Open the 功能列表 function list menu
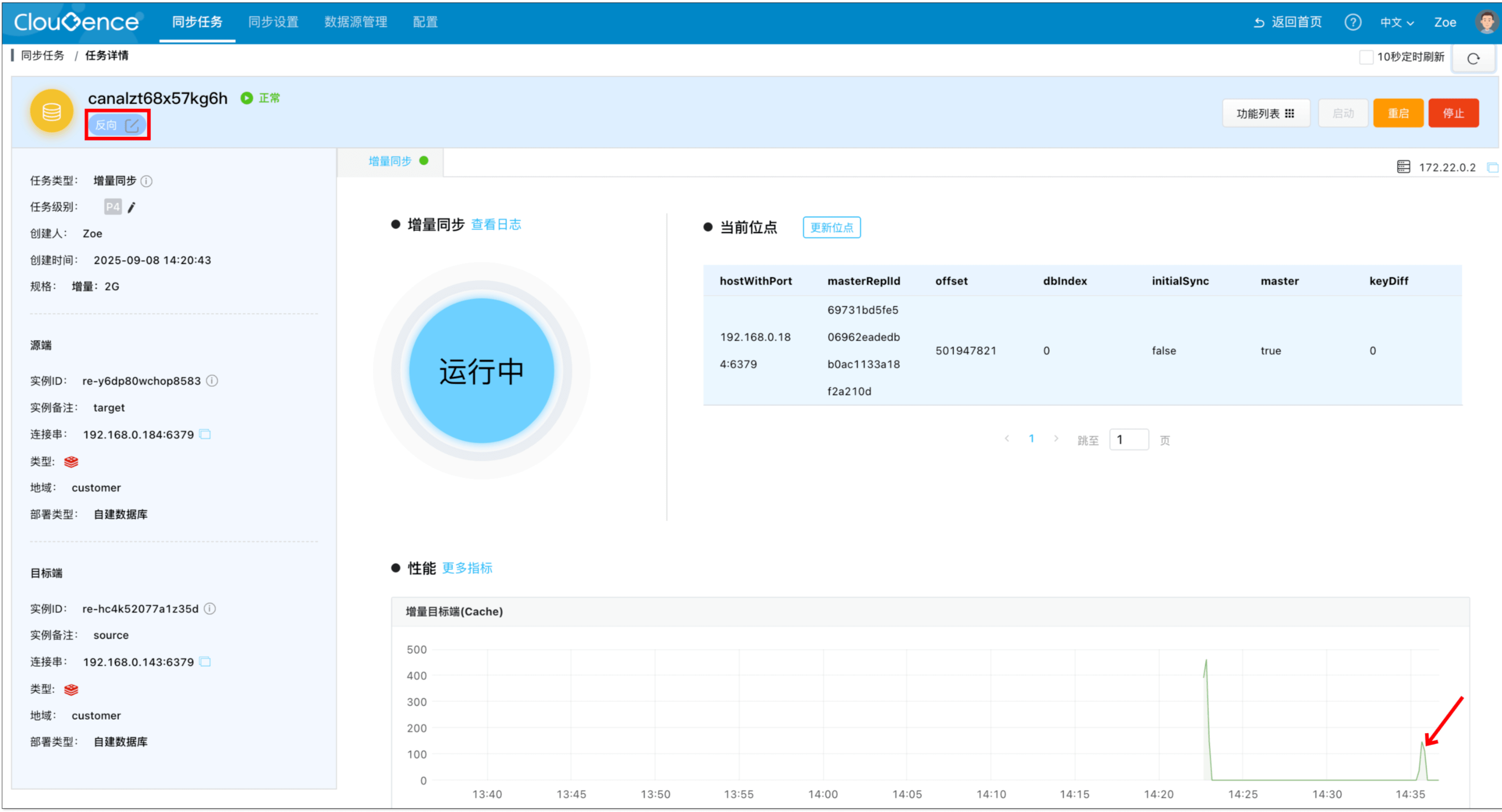 tap(1265, 113)
